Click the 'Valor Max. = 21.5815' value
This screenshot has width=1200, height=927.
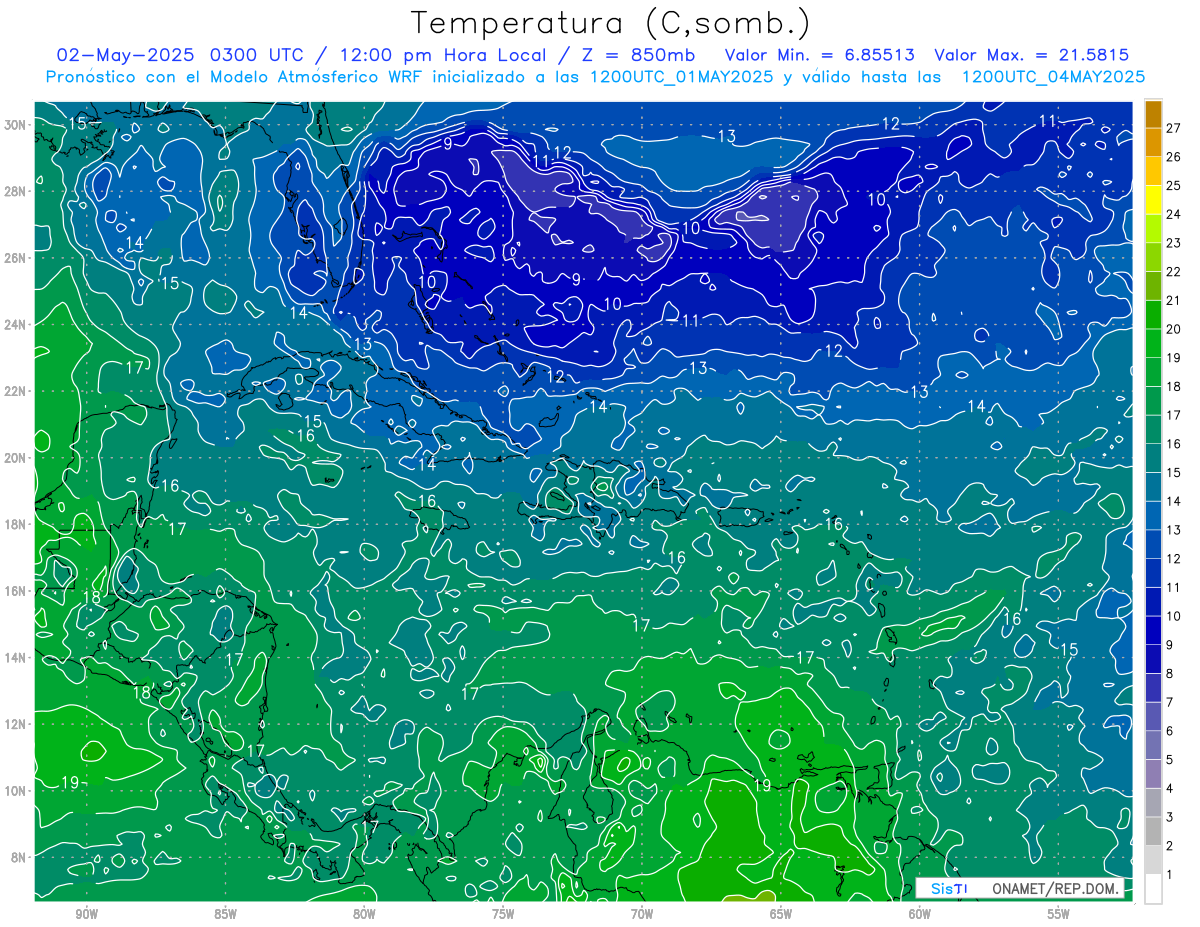pos(1032,55)
